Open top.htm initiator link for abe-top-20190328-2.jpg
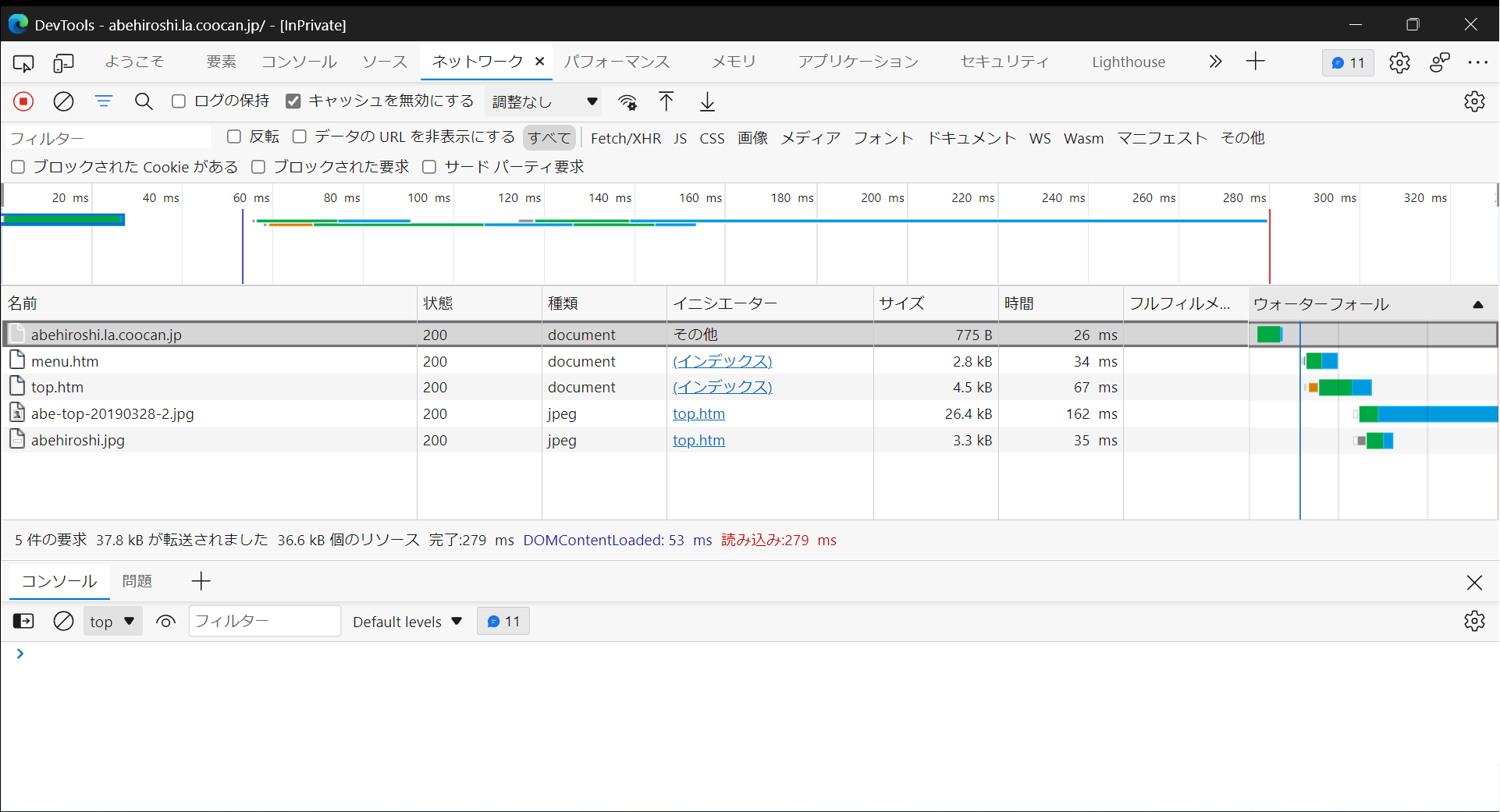The height and width of the screenshot is (812, 1500). (699, 413)
